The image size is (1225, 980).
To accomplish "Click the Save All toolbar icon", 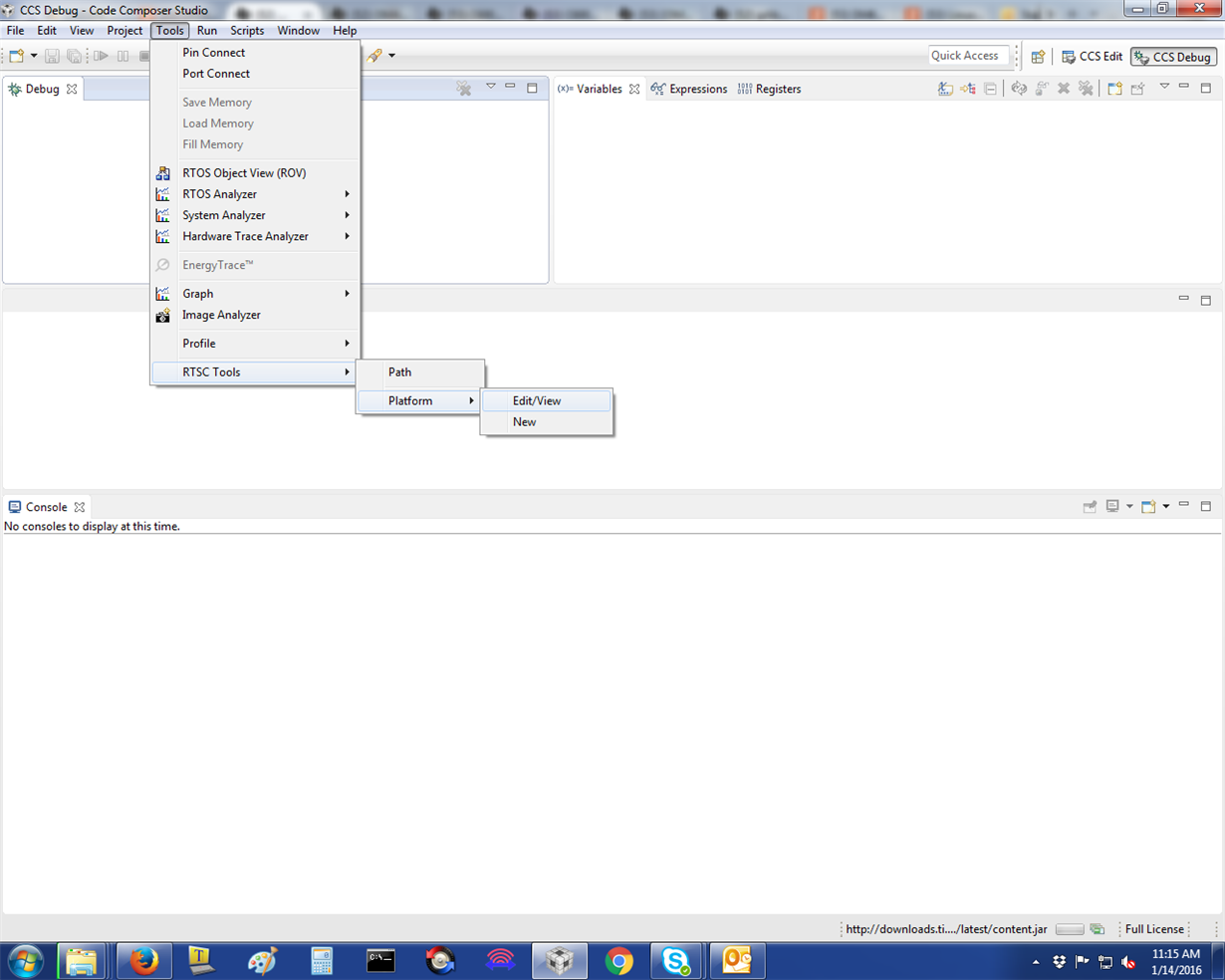I will coord(74,56).
